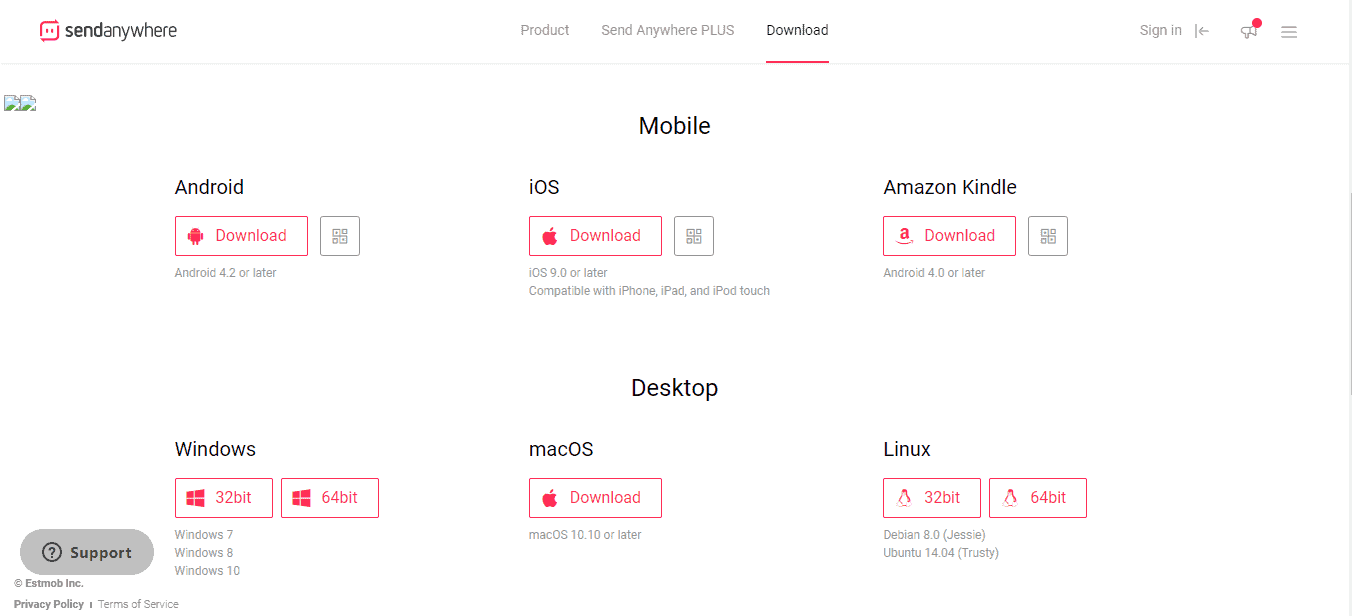Open the Terms of Service link
This screenshot has width=1352, height=616.
138,604
